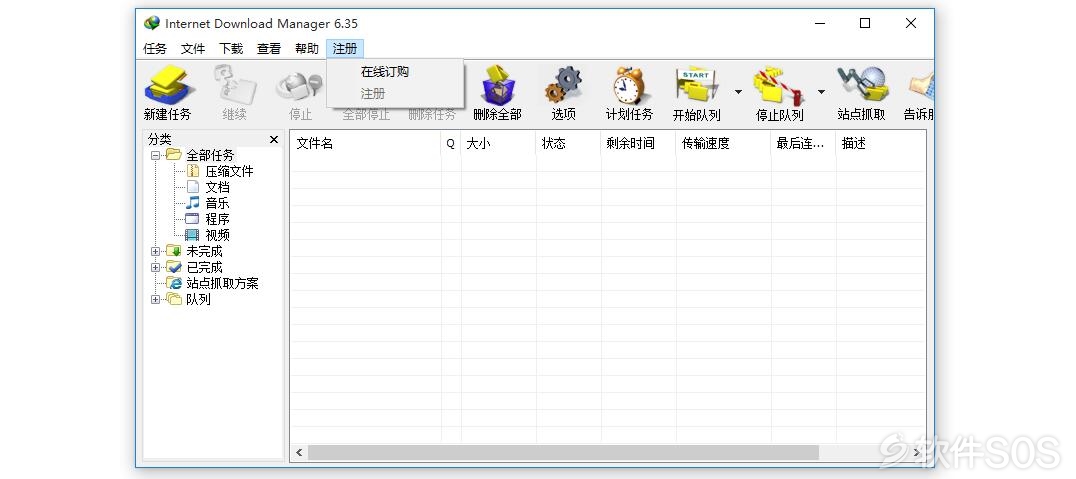Expand the 已完成 tree node

point(155,268)
